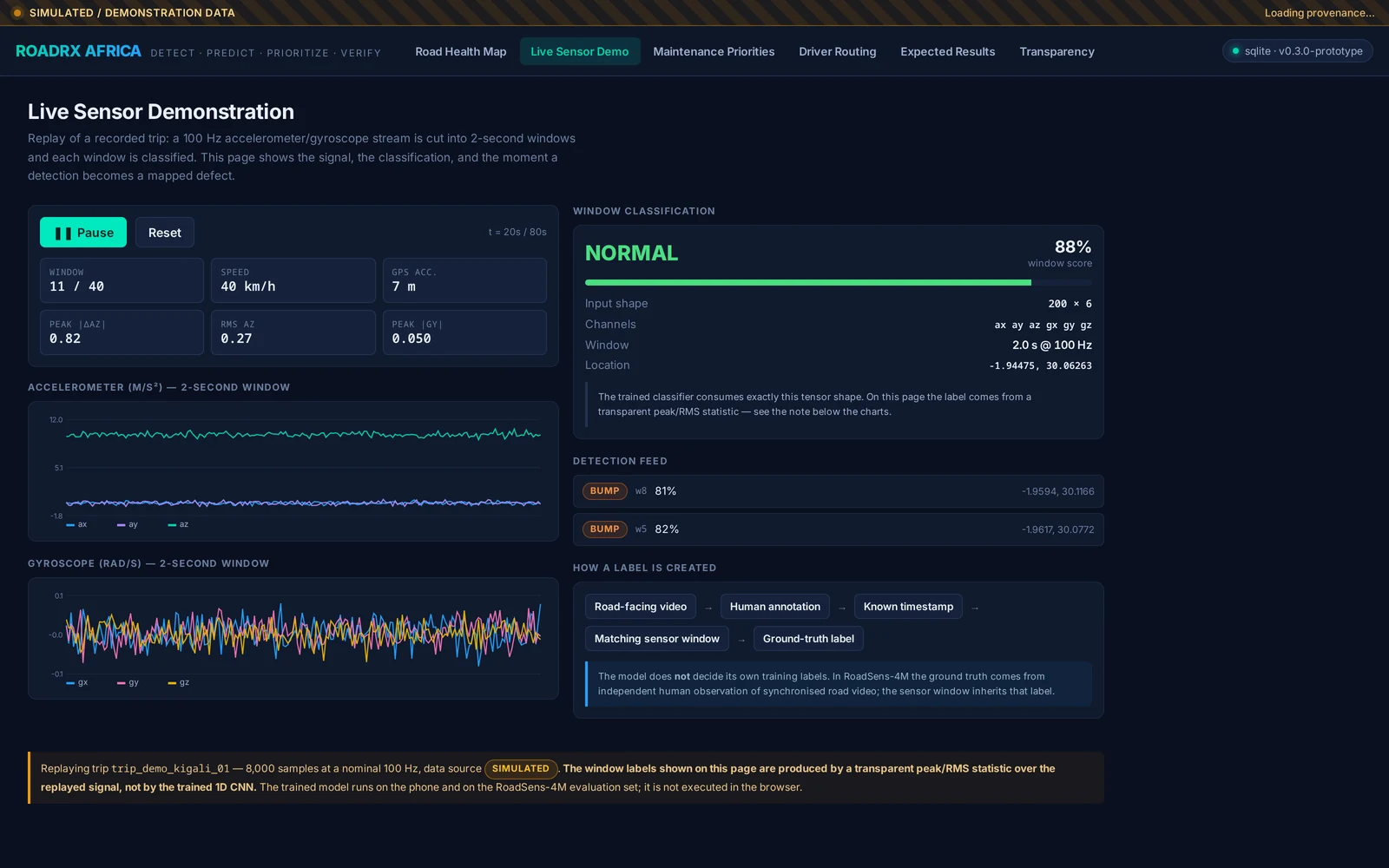This screenshot has width=1389, height=868.
Task: Click the SPEED 40 km/h stat card
Action: click(293, 280)
